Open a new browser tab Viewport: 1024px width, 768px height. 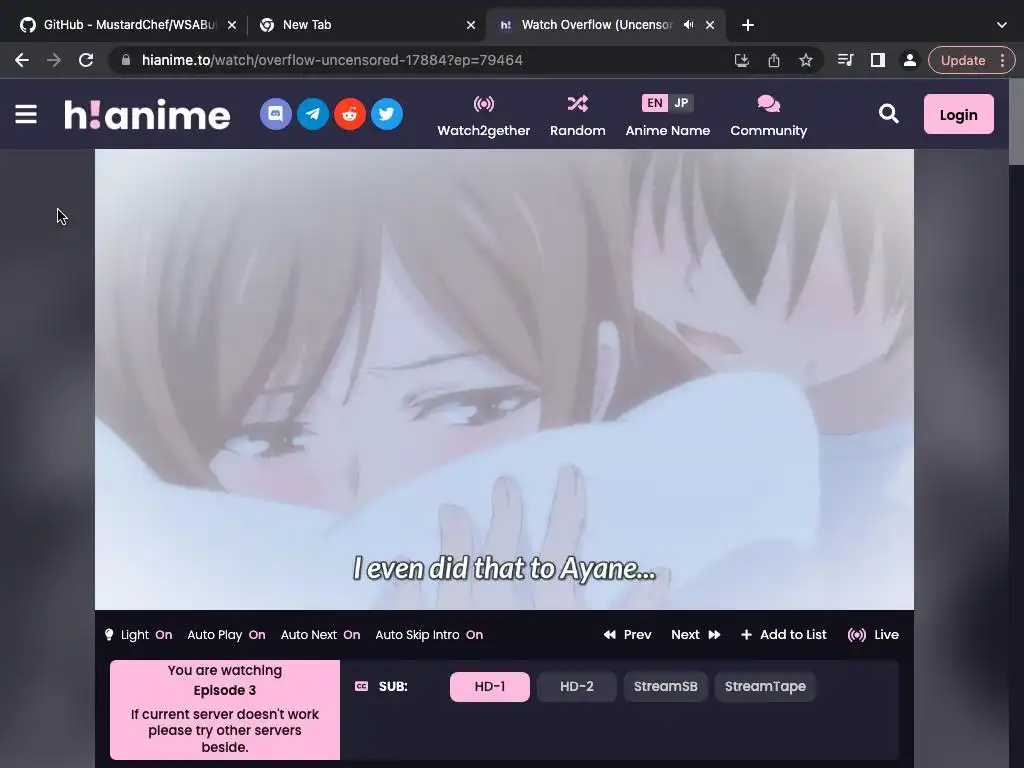point(748,25)
